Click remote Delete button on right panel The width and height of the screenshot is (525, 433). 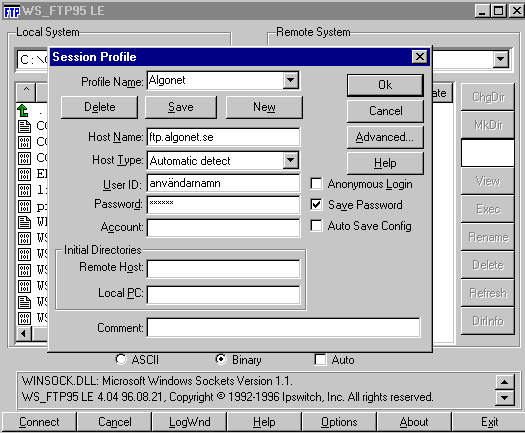[488, 265]
